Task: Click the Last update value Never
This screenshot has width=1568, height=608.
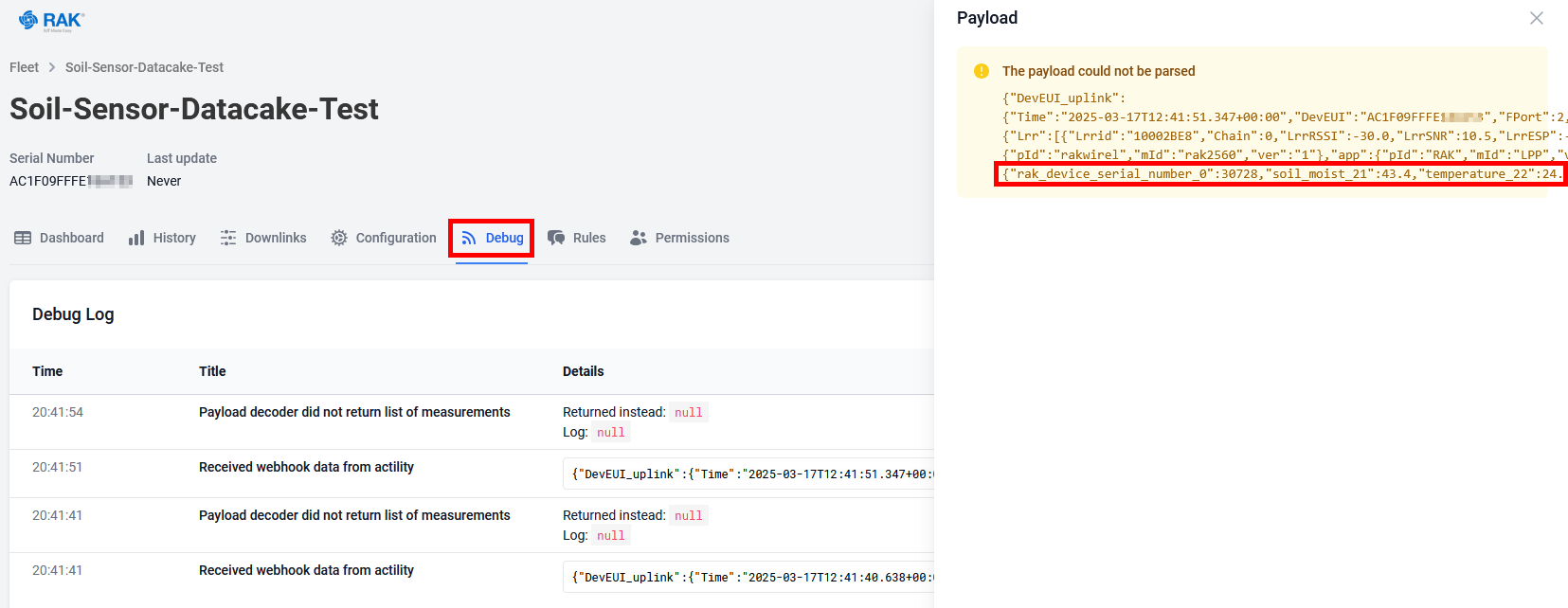Action: pyautogui.click(x=164, y=181)
